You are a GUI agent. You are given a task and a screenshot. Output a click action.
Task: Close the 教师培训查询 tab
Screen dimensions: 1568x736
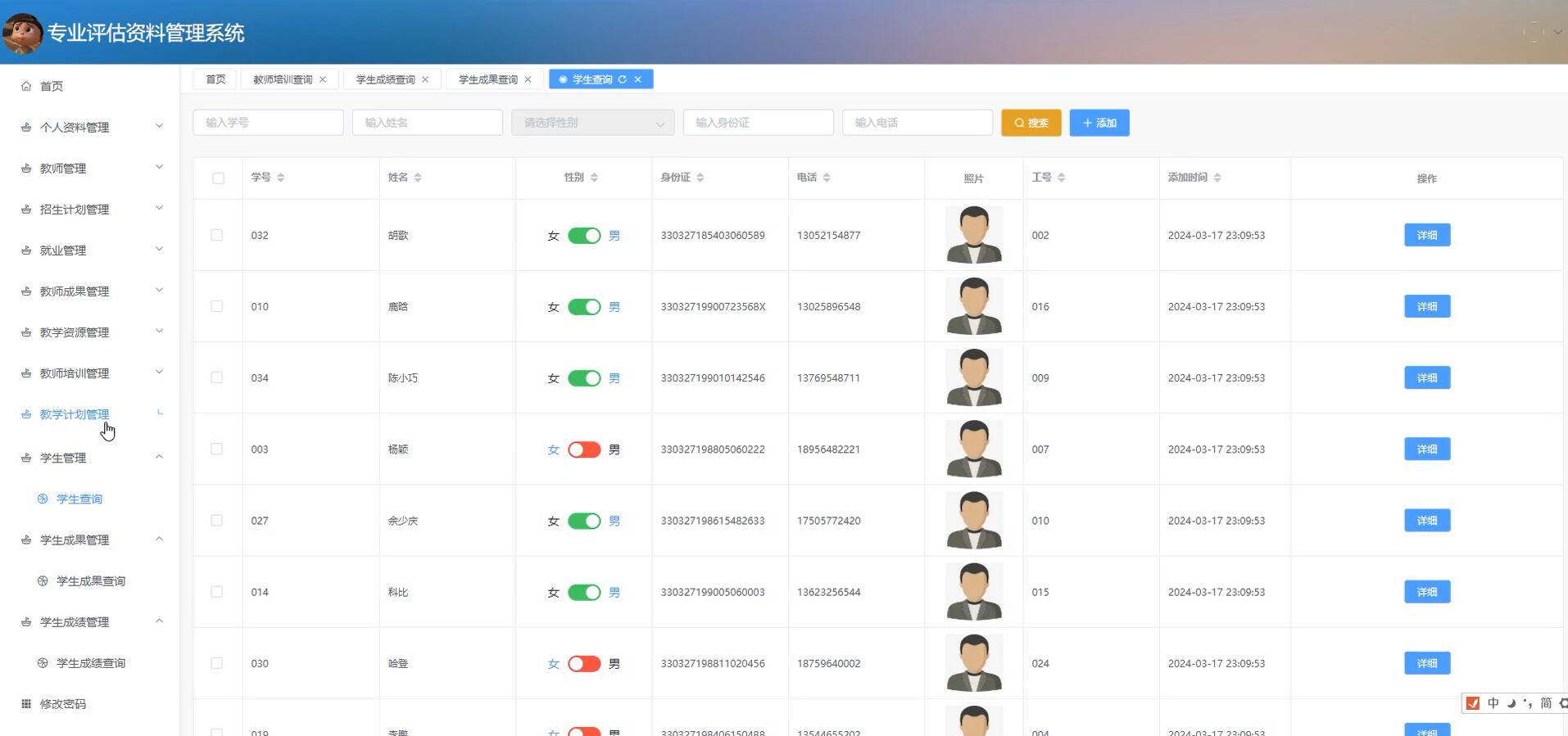coord(323,79)
